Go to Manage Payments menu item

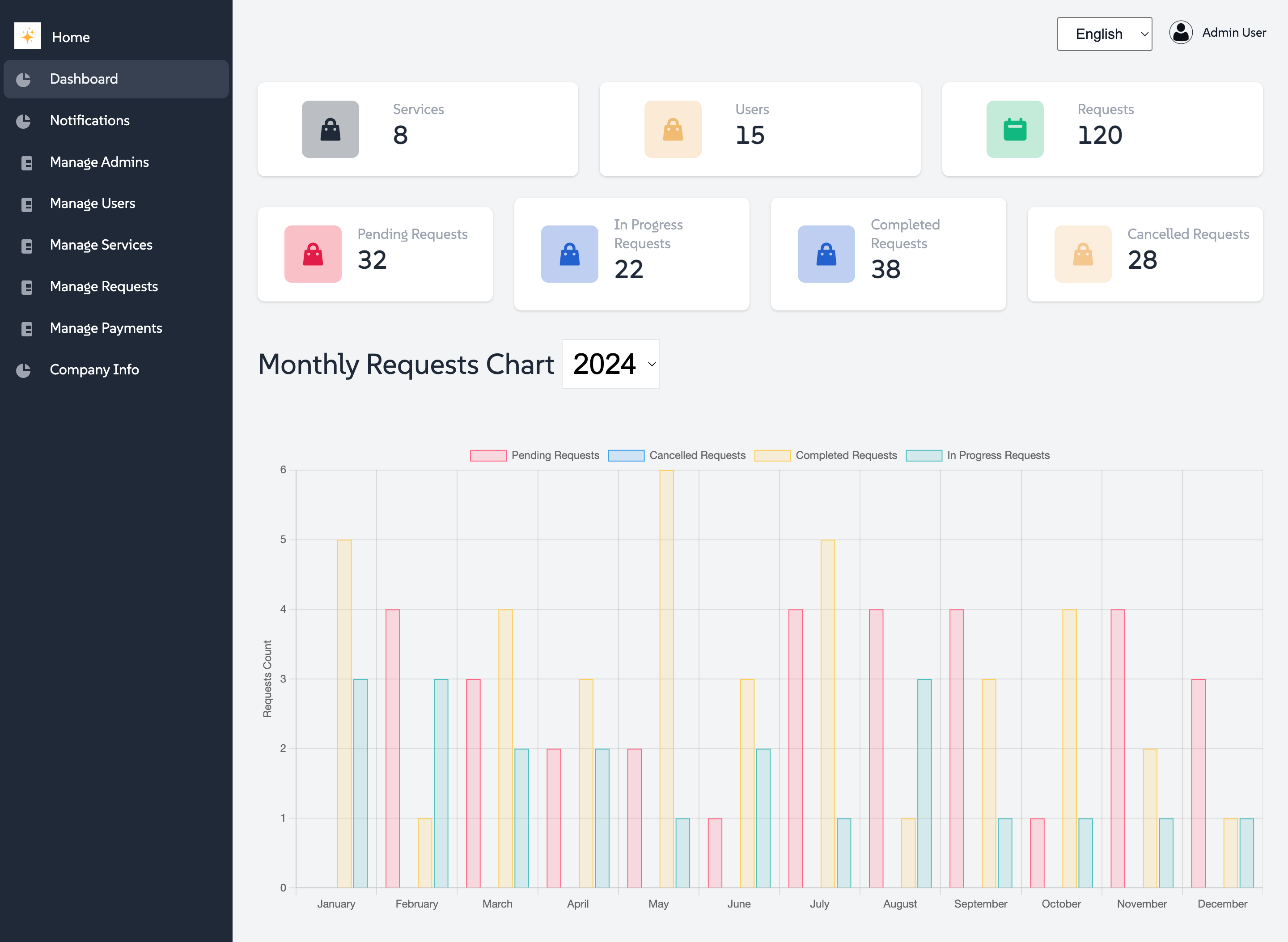pos(106,328)
